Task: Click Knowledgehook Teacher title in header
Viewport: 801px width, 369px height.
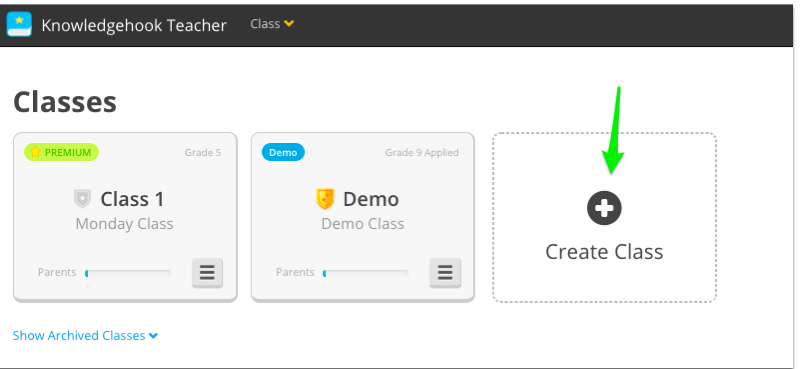Action: click(x=134, y=25)
